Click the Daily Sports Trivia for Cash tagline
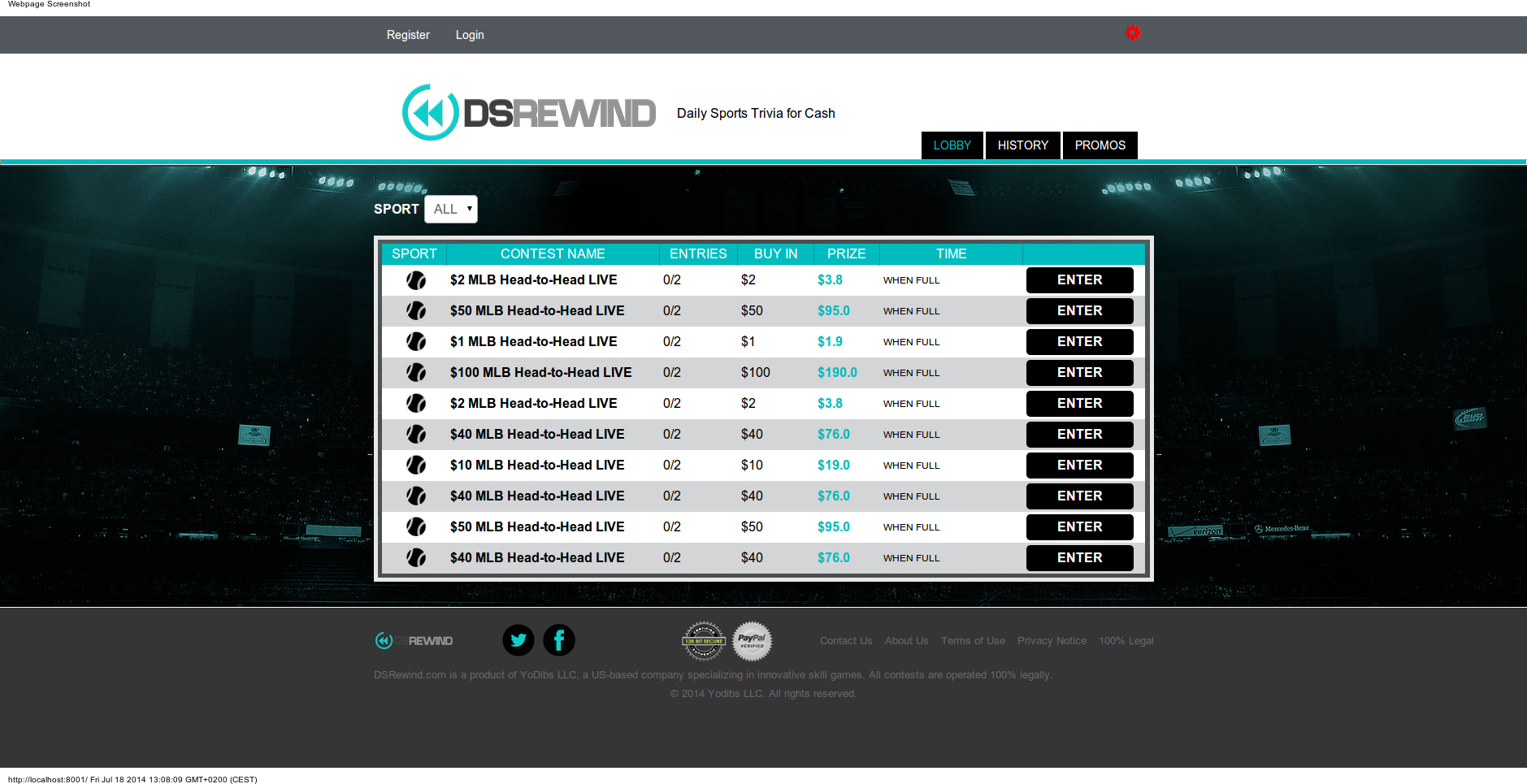 tap(756, 113)
